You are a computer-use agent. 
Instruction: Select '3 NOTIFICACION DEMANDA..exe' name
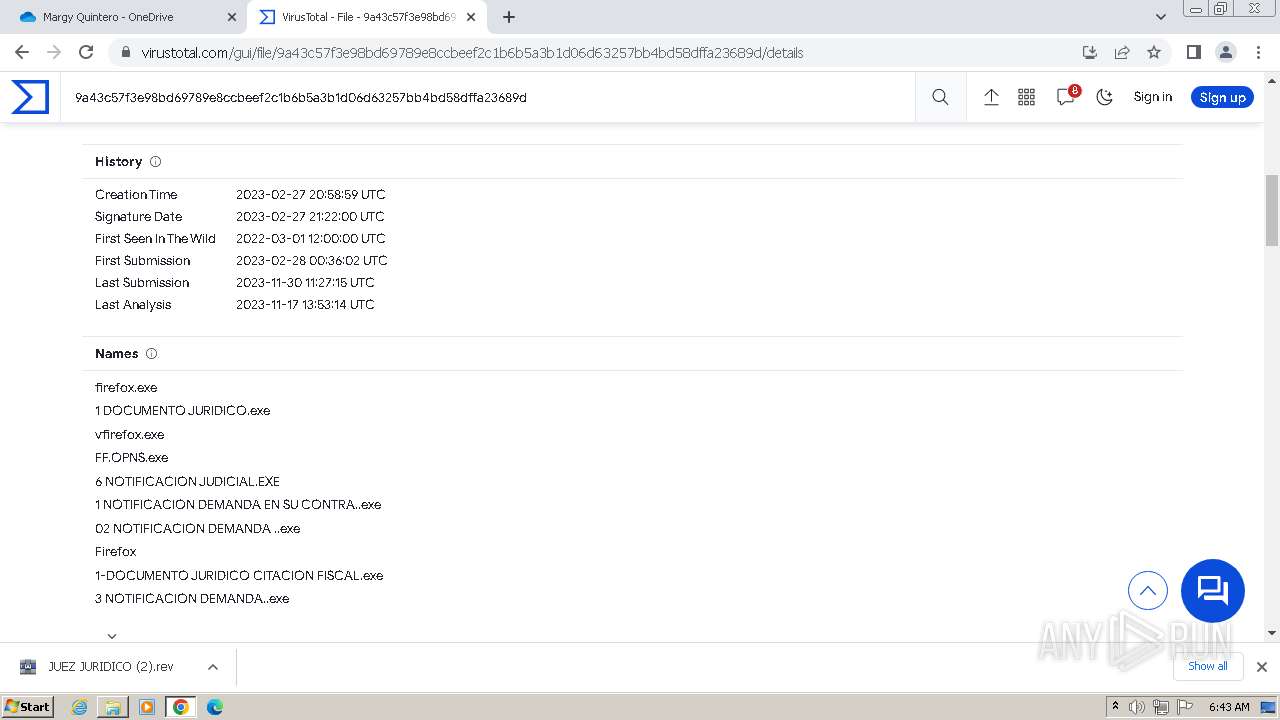click(x=192, y=598)
